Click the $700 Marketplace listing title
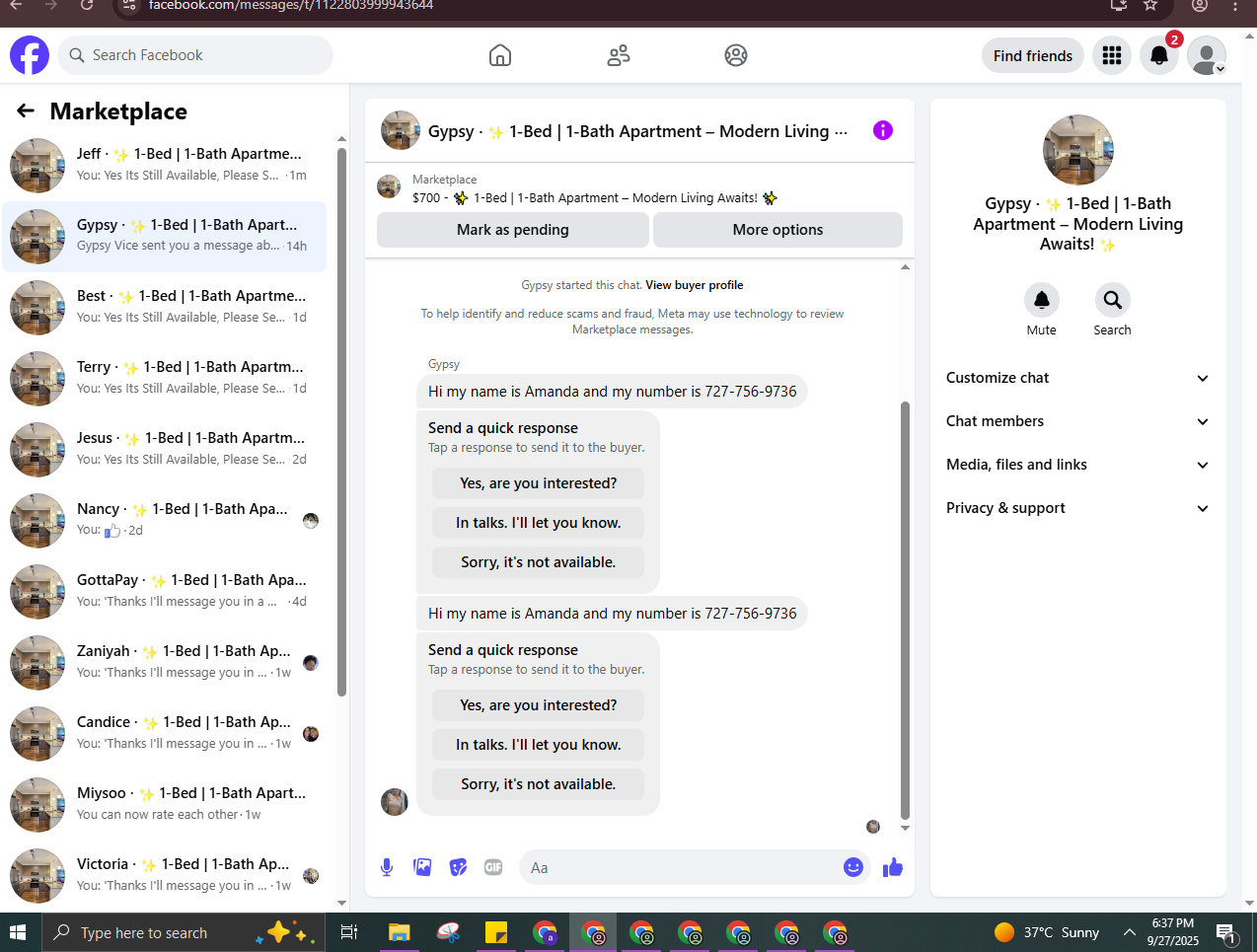Viewport: 1257px width, 952px height. point(595,198)
